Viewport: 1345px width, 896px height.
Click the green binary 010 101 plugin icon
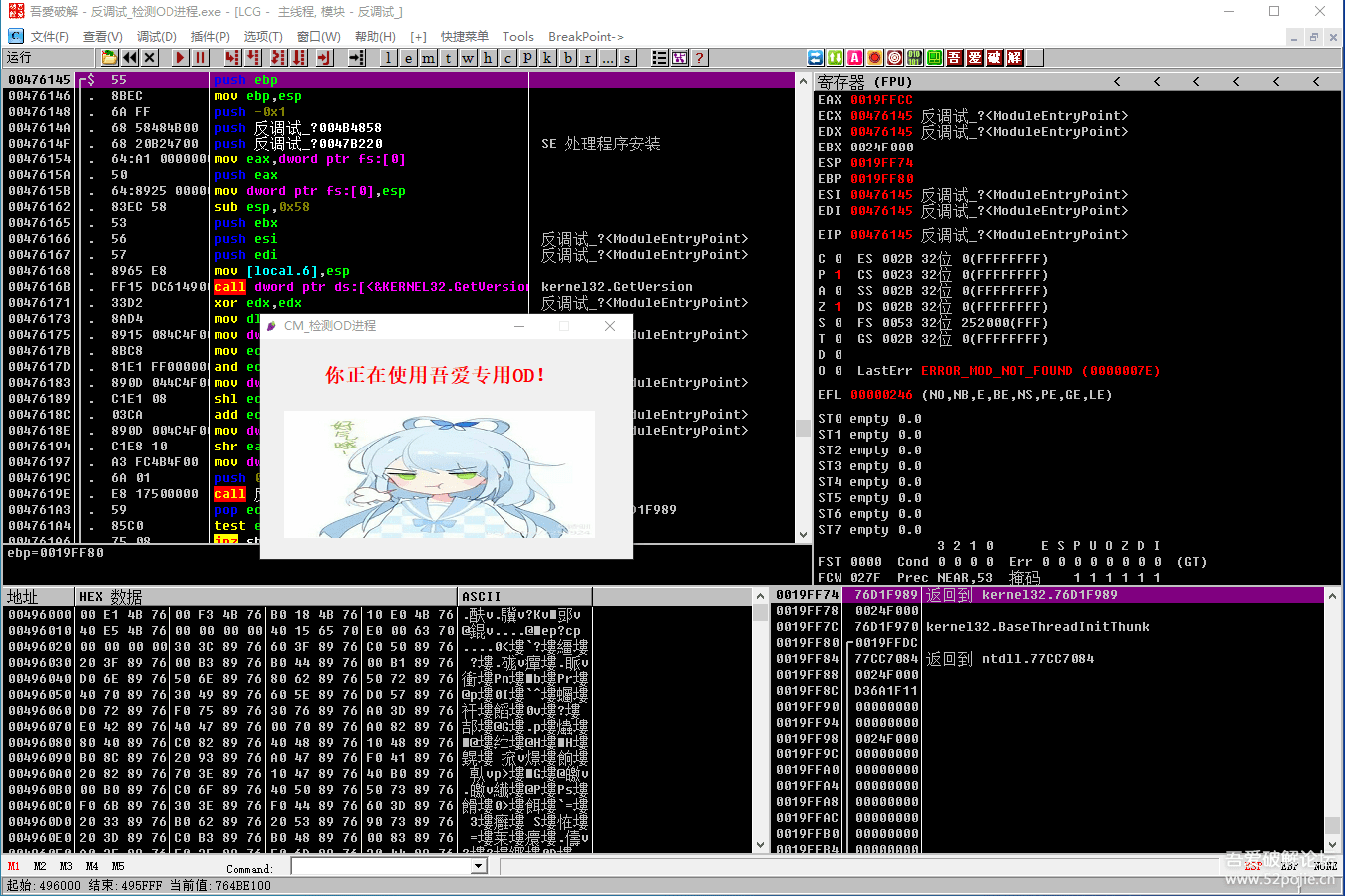[x=914, y=58]
